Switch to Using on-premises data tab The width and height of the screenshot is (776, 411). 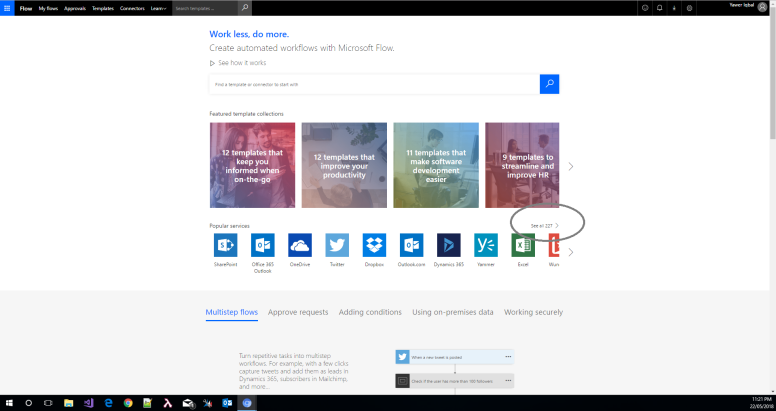453,312
